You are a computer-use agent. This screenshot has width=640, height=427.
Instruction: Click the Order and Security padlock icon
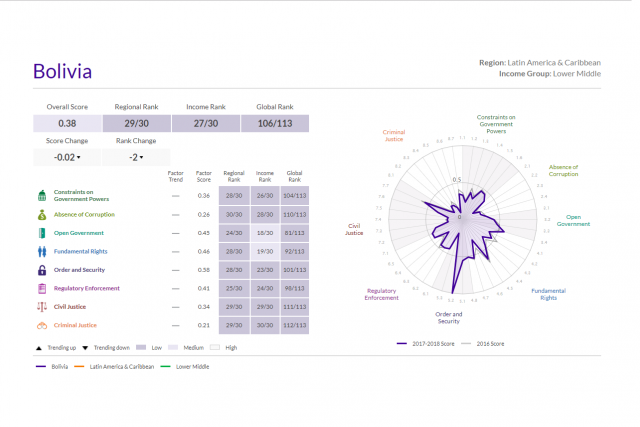click(x=42, y=270)
